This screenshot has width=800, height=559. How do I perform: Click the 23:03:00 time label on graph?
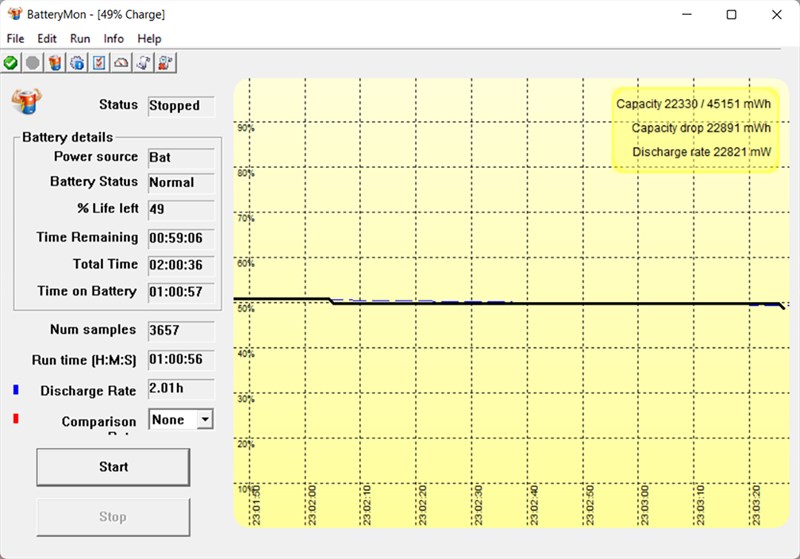644,504
